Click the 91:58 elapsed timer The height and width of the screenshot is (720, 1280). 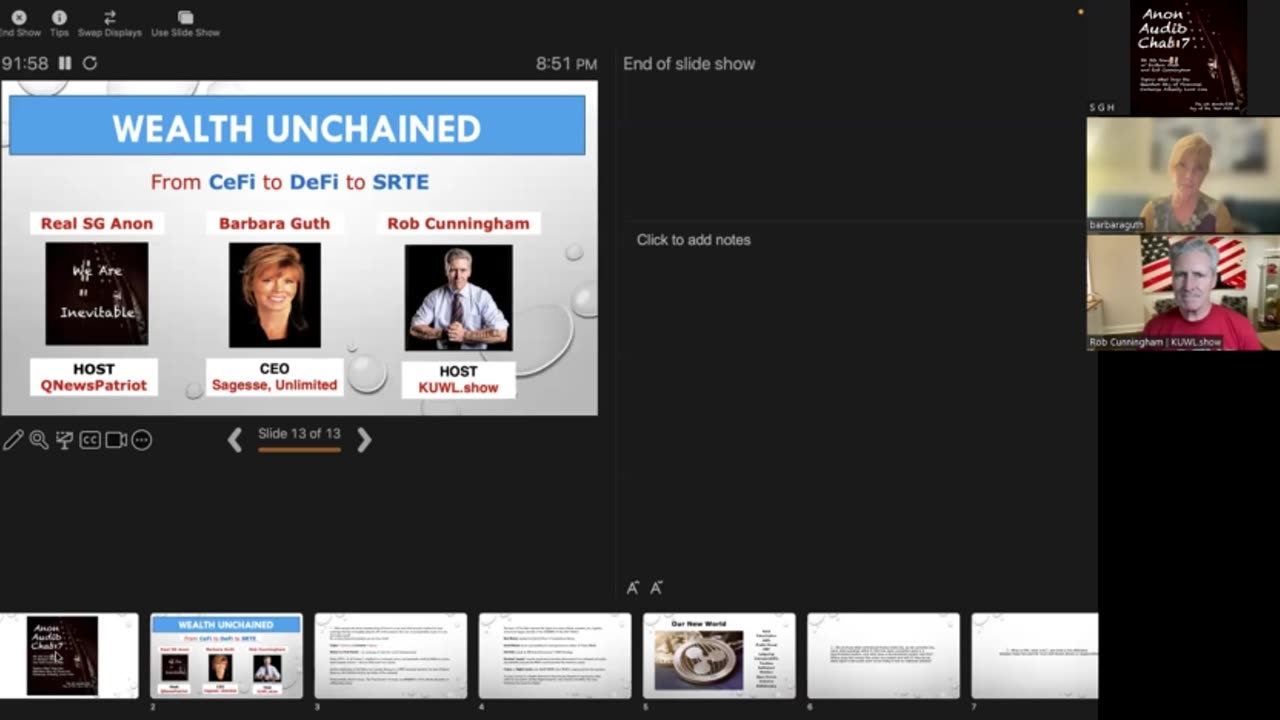tap(25, 63)
